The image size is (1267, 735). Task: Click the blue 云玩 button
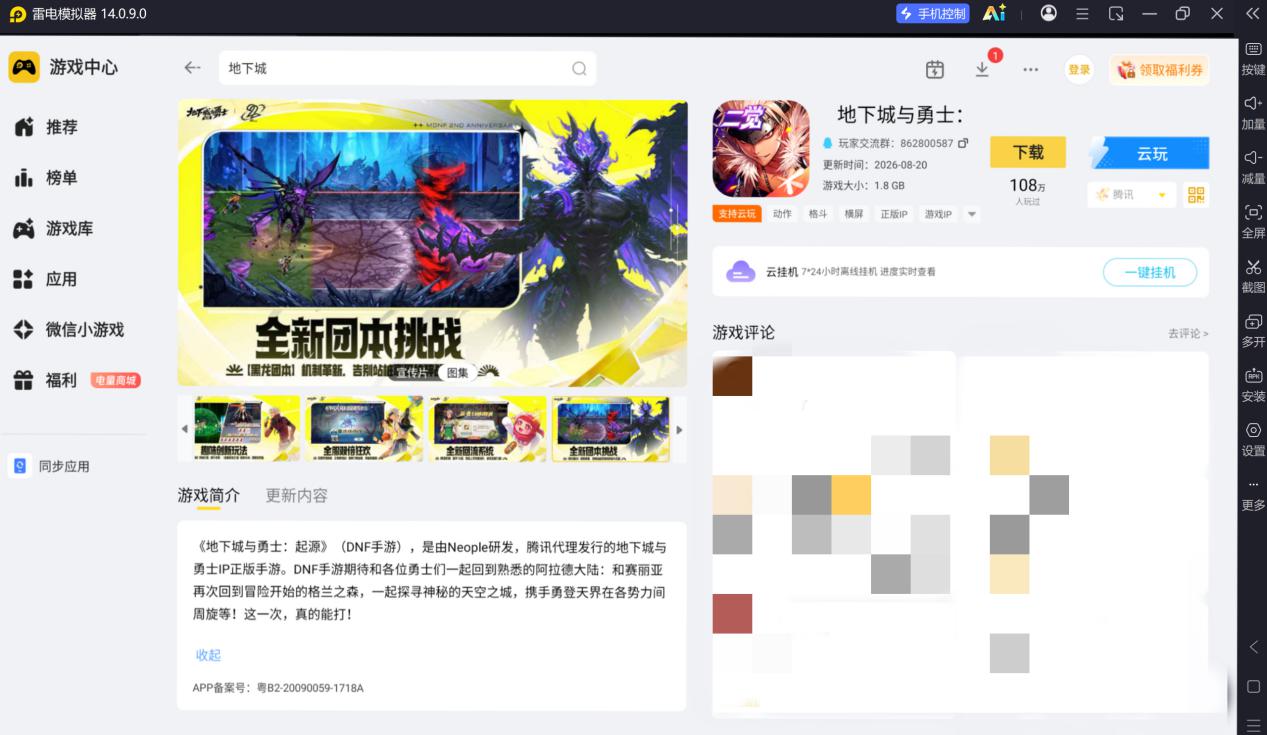click(1148, 153)
